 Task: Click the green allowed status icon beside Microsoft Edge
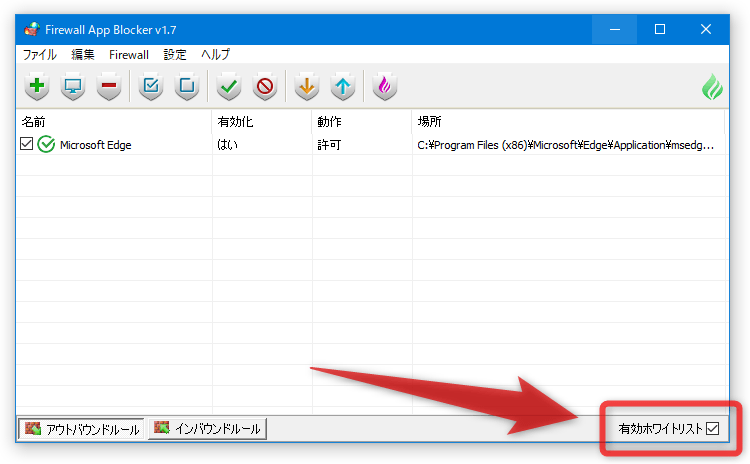pyautogui.click(x=46, y=144)
